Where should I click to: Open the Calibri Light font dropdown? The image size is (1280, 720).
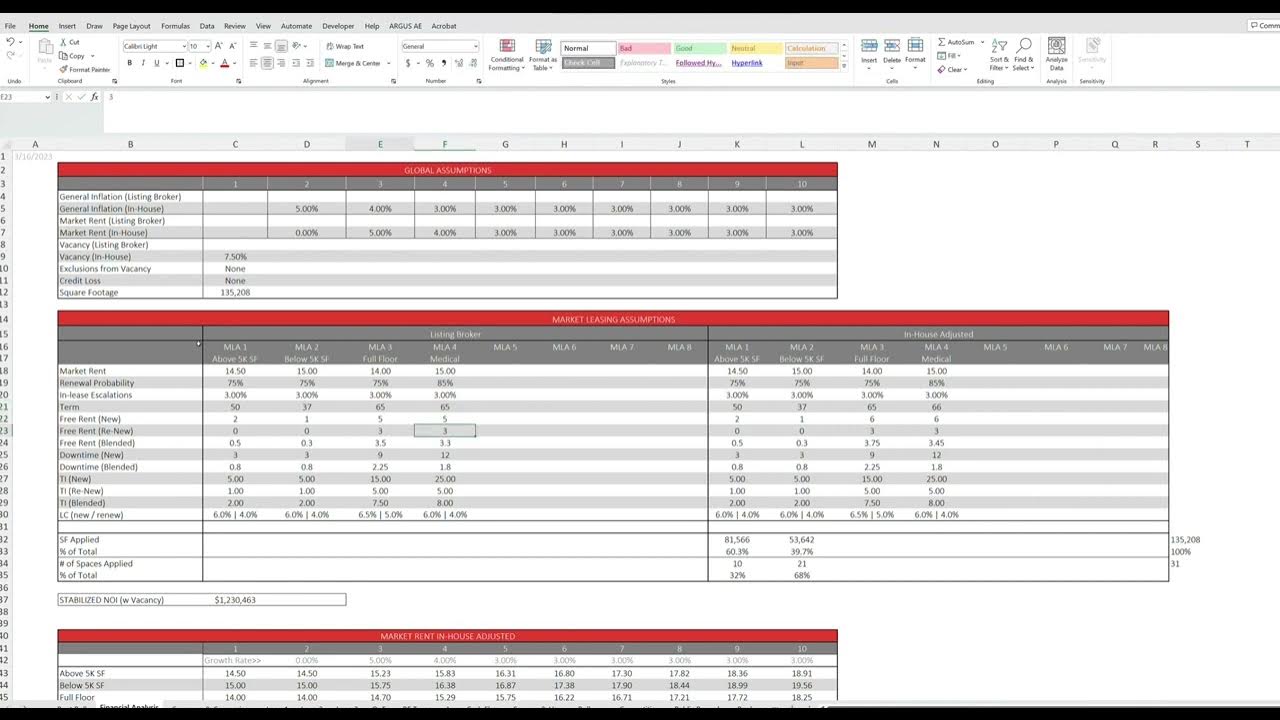(183, 46)
